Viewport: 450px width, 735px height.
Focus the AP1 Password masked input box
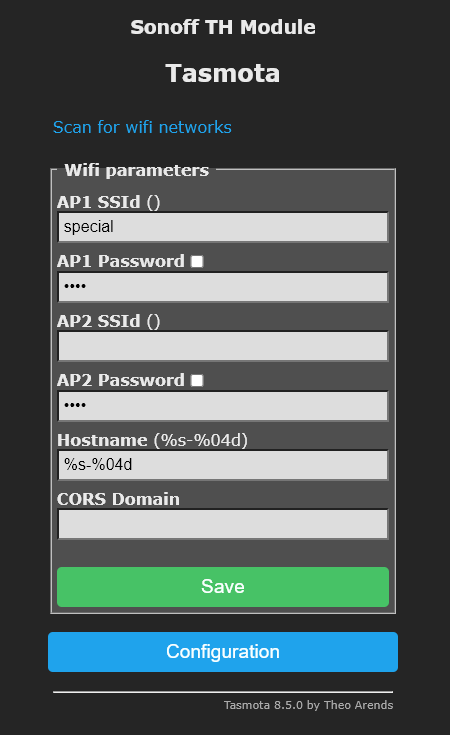tap(223, 287)
